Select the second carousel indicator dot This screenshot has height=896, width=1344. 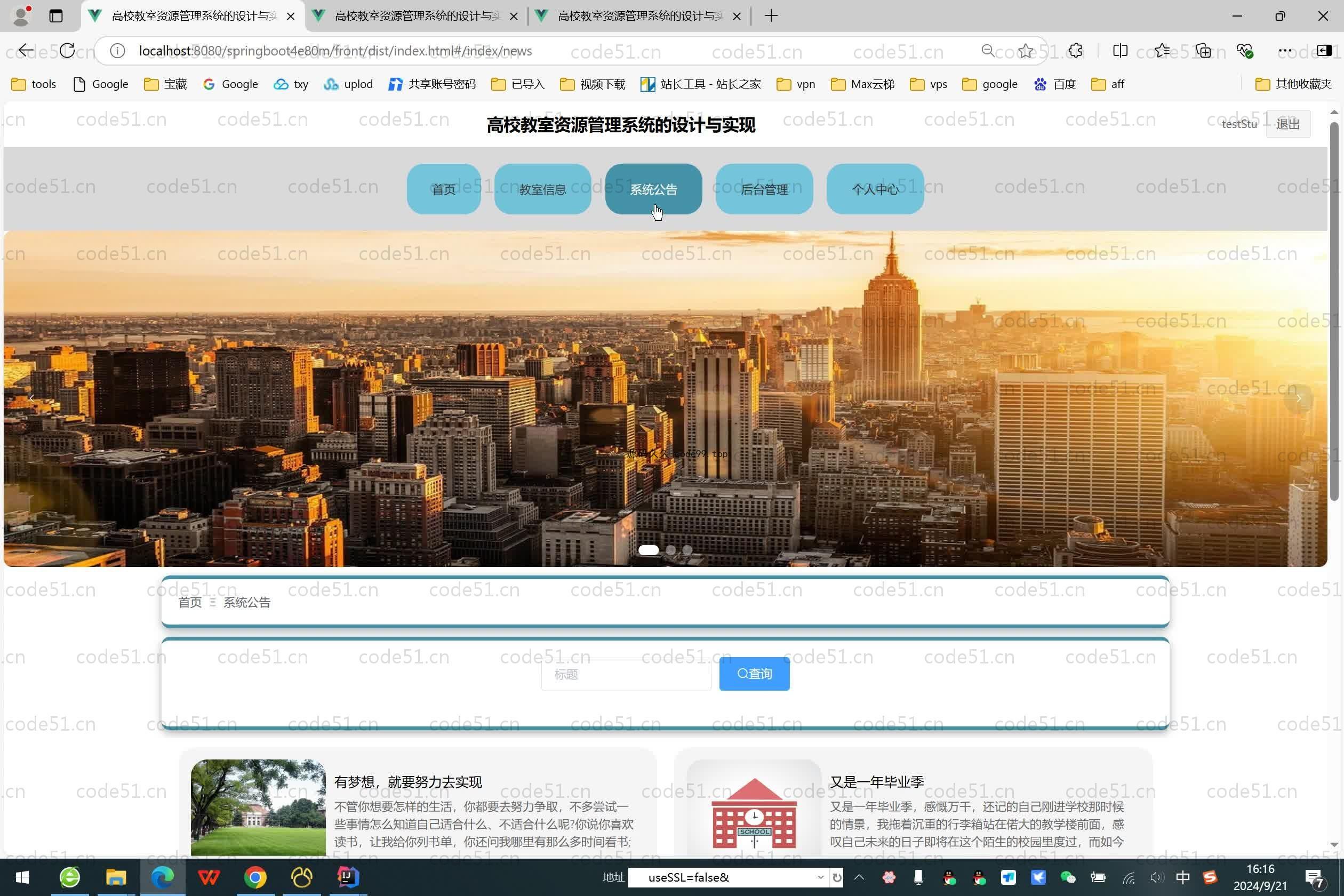pyautogui.click(x=671, y=550)
